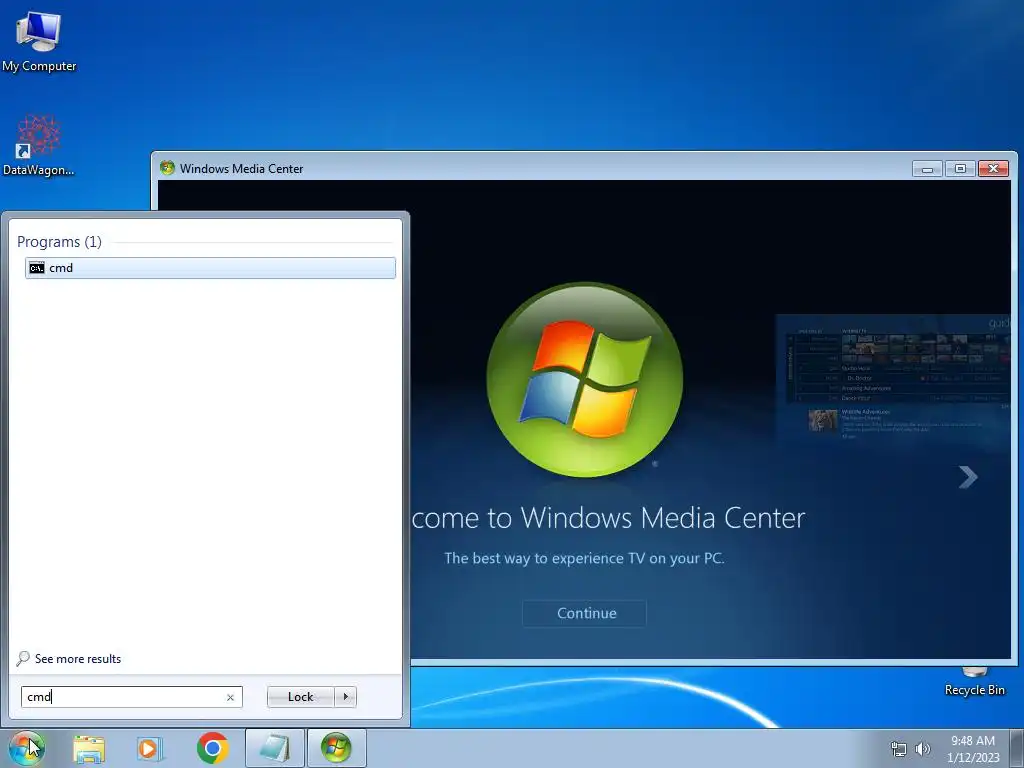Click the next arrow chevron in Media Center
This screenshot has height=768, width=1024.
click(968, 477)
